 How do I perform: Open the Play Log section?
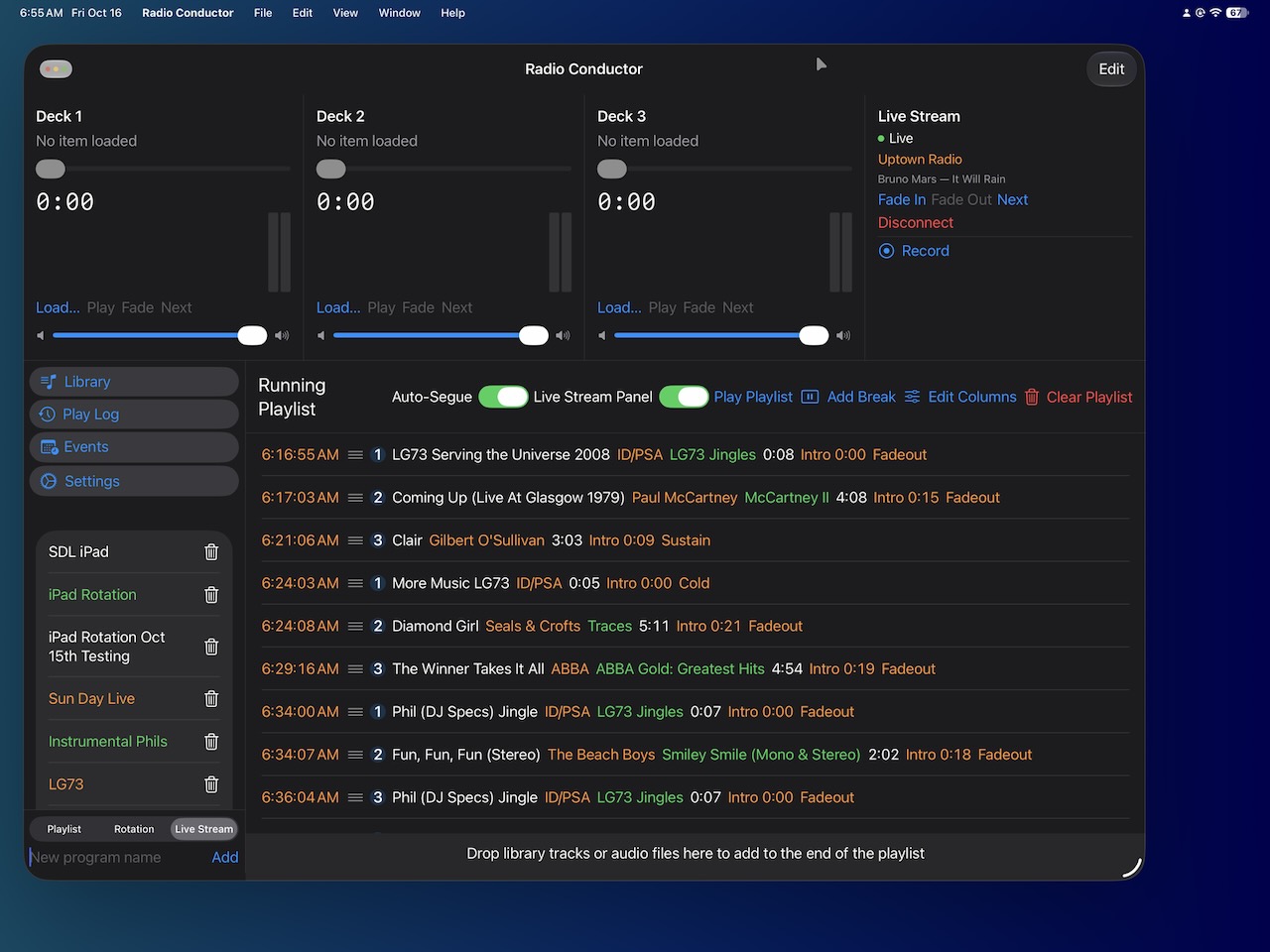click(x=134, y=415)
